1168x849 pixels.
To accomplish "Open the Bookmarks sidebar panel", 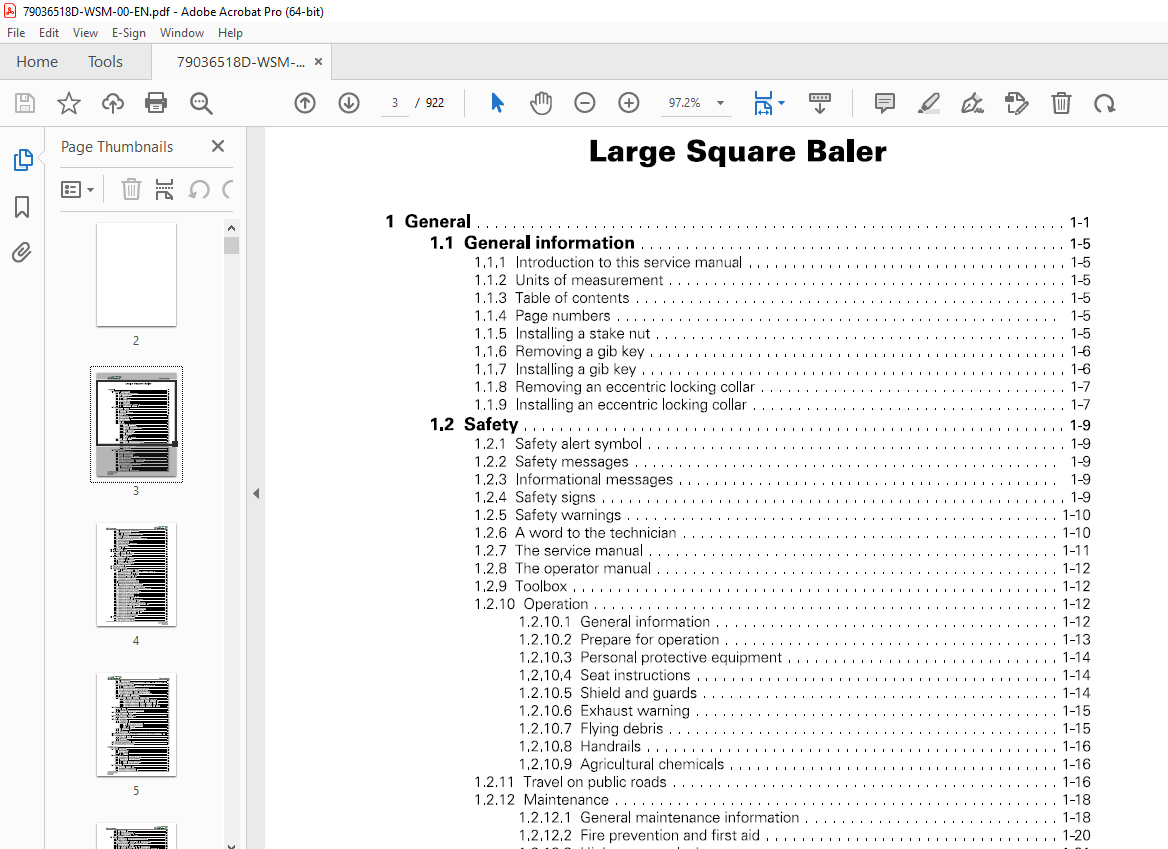I will coord(22,206).
